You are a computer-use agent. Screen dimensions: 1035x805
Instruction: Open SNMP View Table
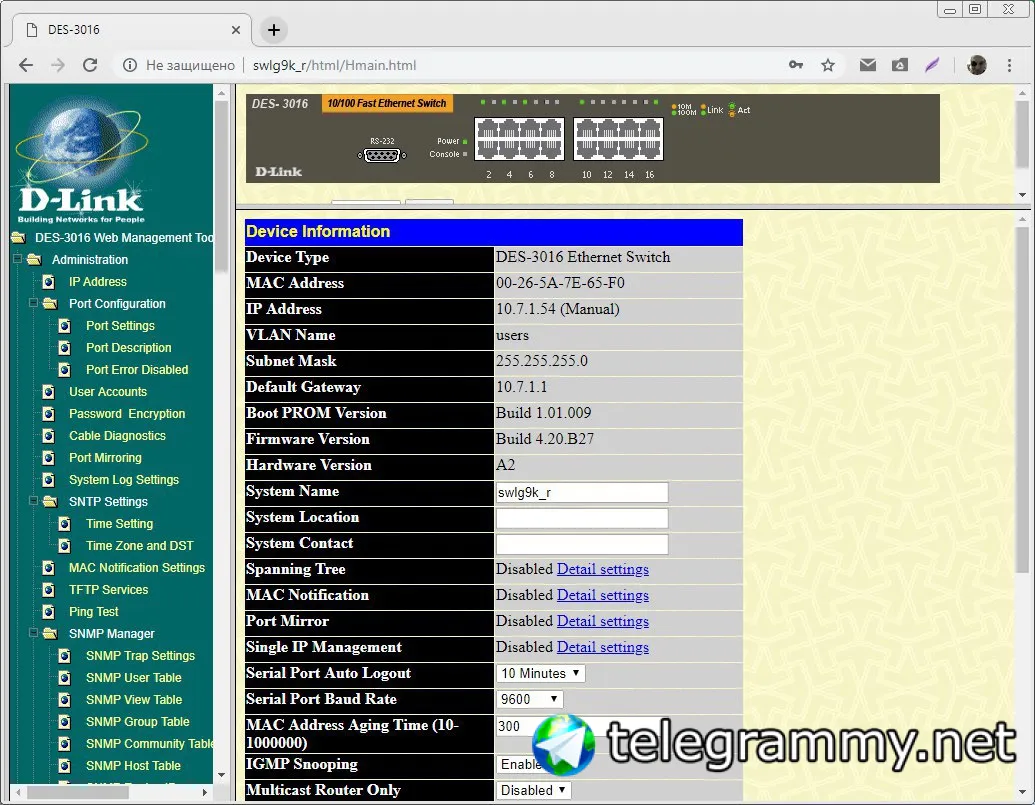tap(134, 699)
